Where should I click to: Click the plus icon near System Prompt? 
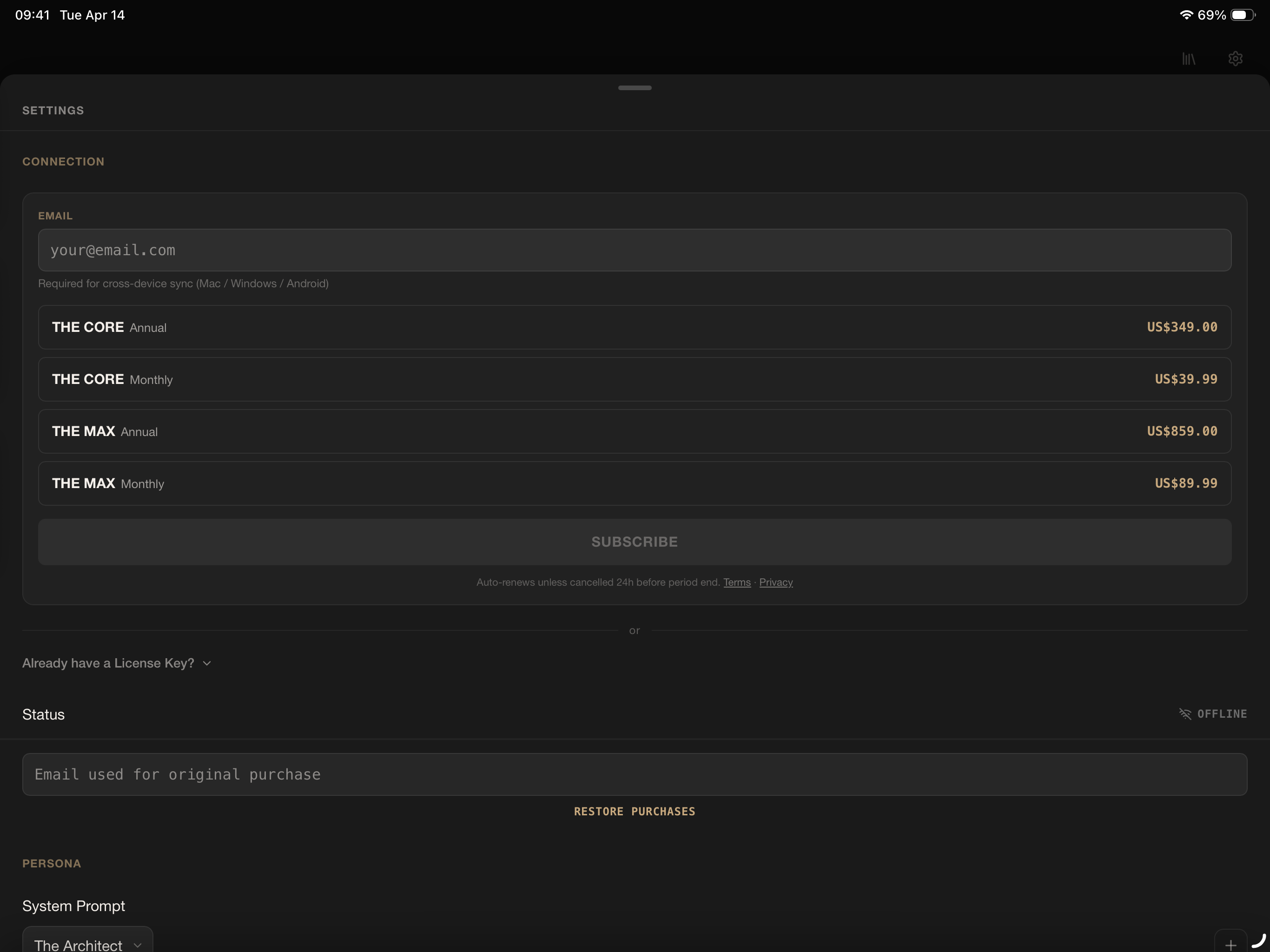[1230, 945]
